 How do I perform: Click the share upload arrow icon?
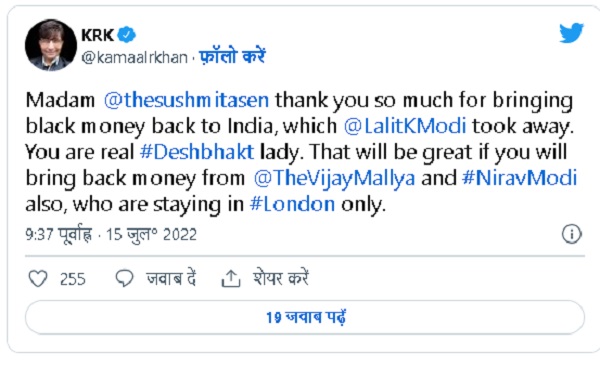(x=231, y=278)
